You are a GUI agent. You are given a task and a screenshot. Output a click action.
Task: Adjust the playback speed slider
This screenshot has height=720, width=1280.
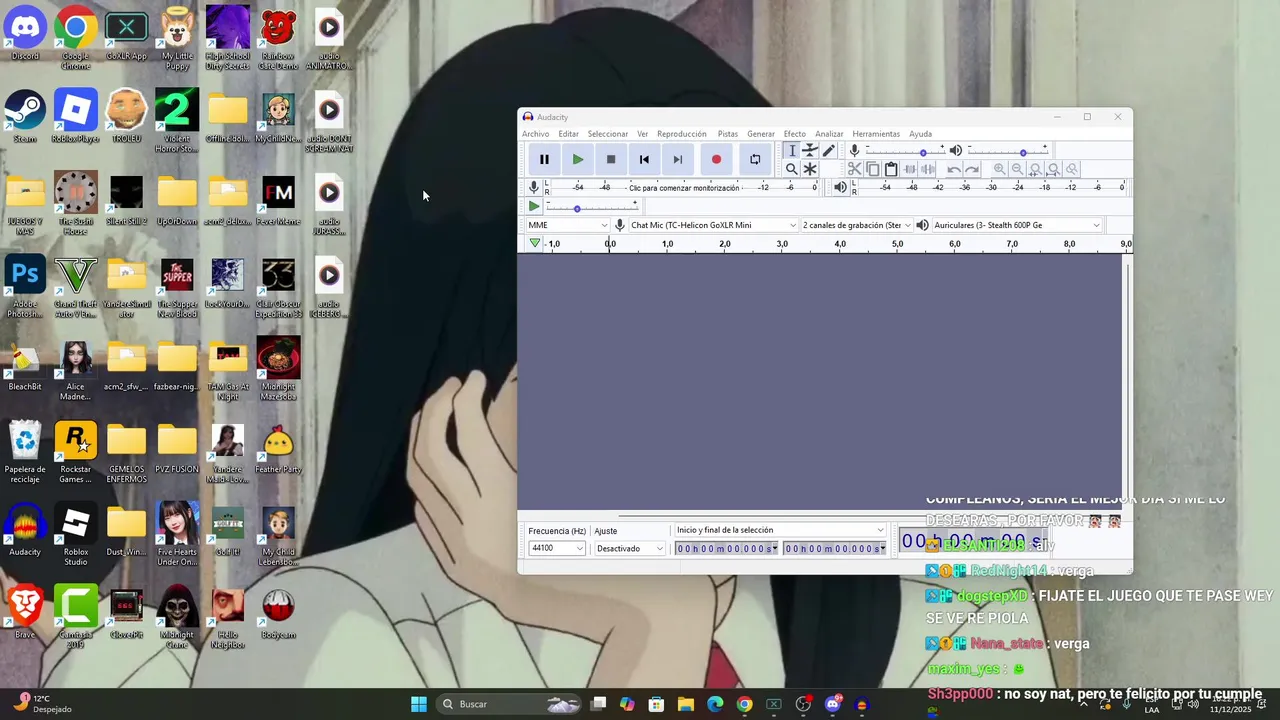[x=592, y=206]
